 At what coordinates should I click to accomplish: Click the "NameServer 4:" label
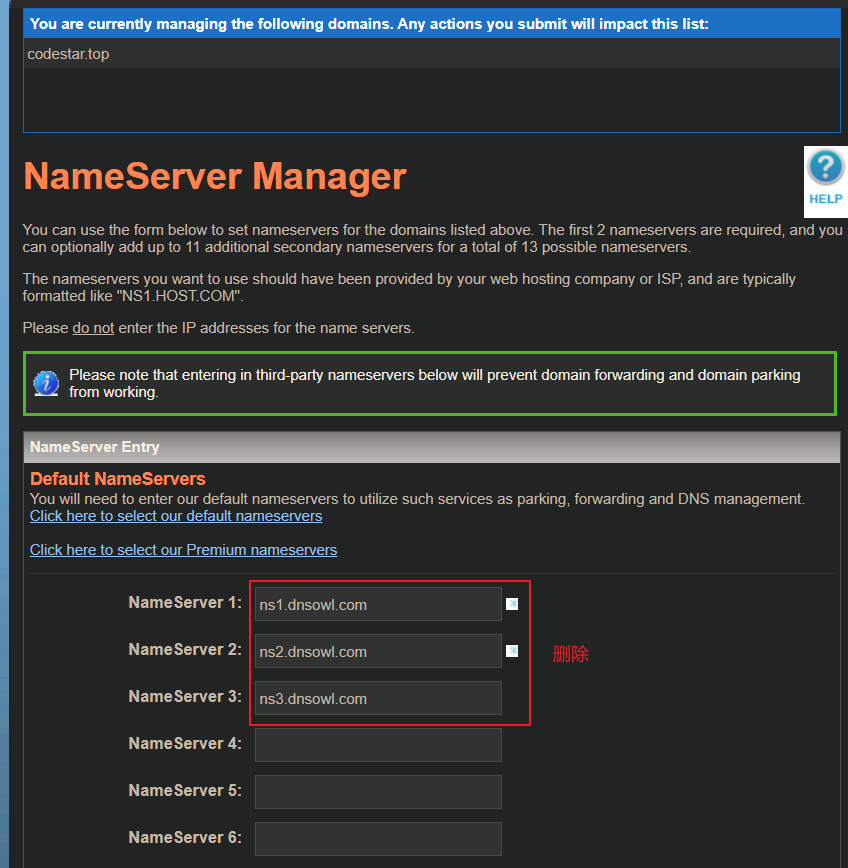point(185,743)
